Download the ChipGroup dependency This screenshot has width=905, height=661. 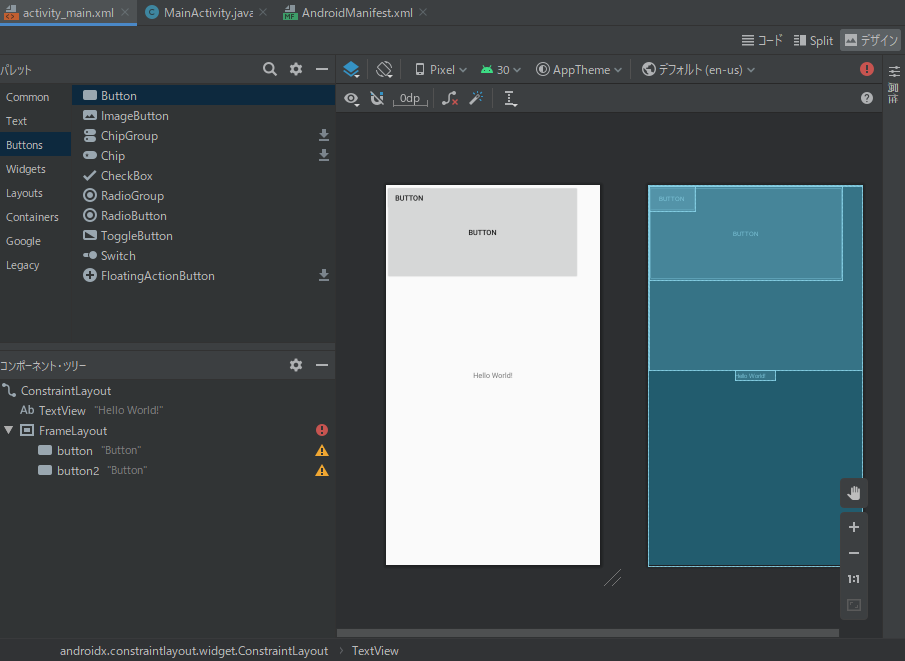point(324,135)
